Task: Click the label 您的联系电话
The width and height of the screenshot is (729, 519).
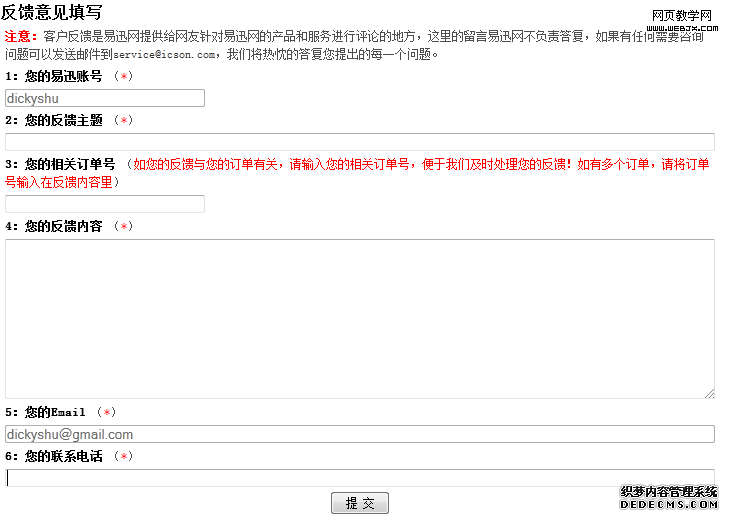Action: 63,456
